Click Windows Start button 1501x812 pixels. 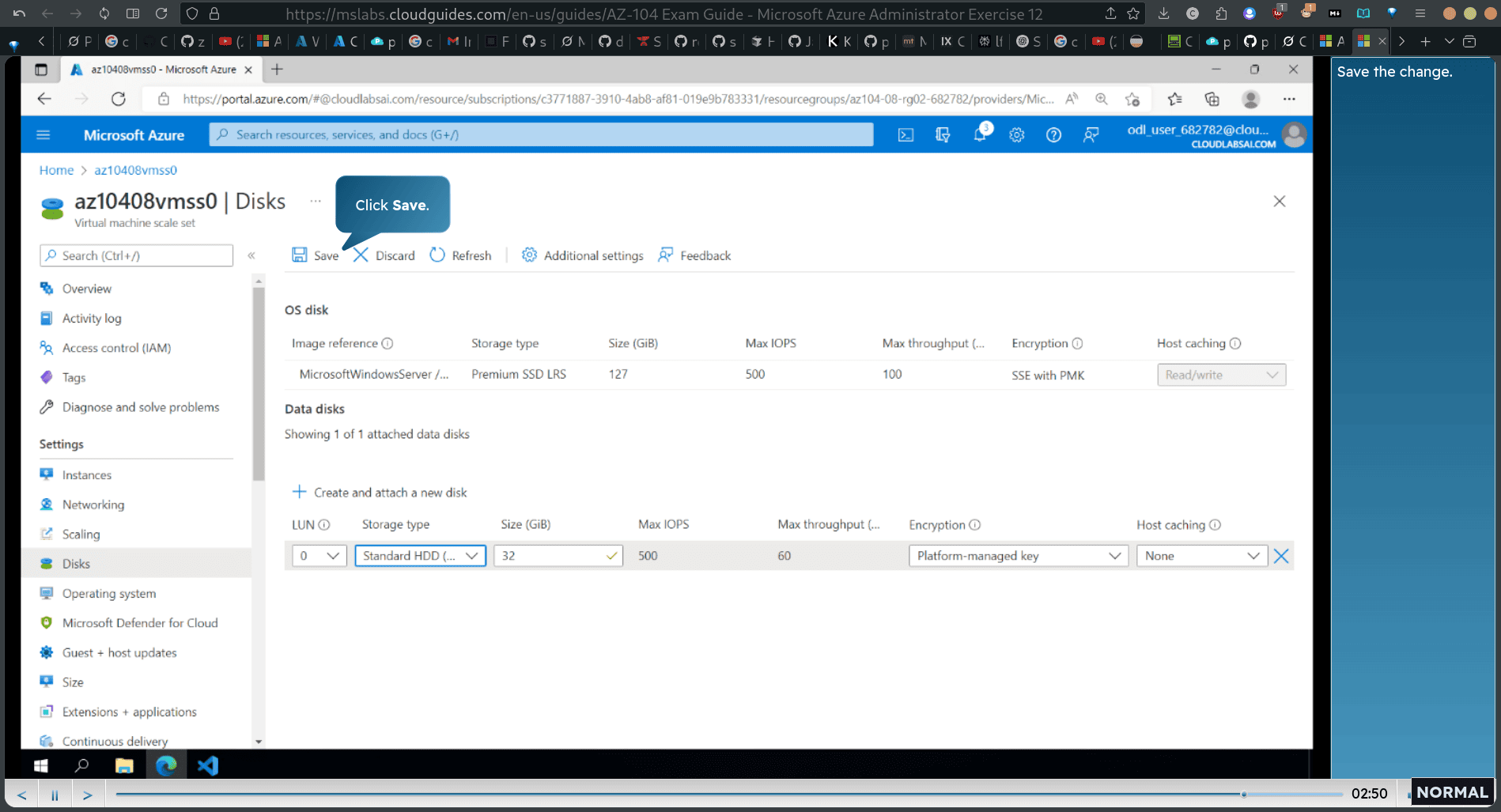coord(41,765)
